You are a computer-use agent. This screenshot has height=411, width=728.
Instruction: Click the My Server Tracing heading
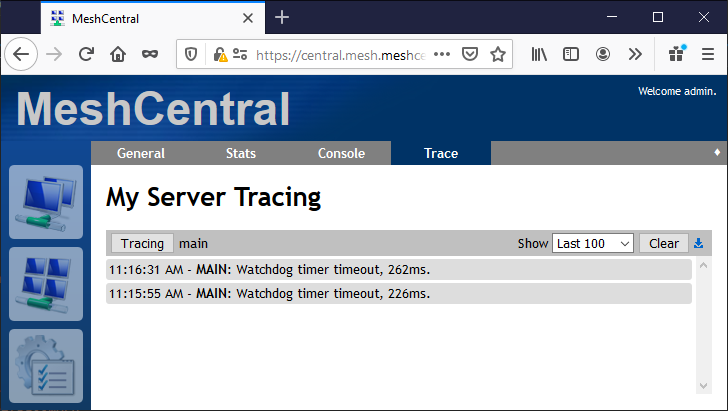214,197
